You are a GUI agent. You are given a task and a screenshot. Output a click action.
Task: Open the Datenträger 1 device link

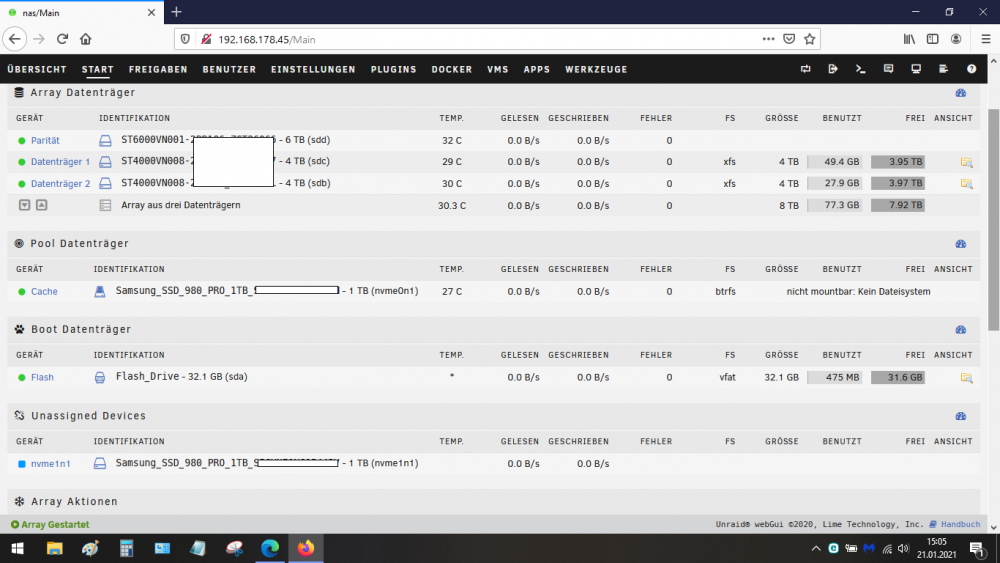tap(61, 162)
